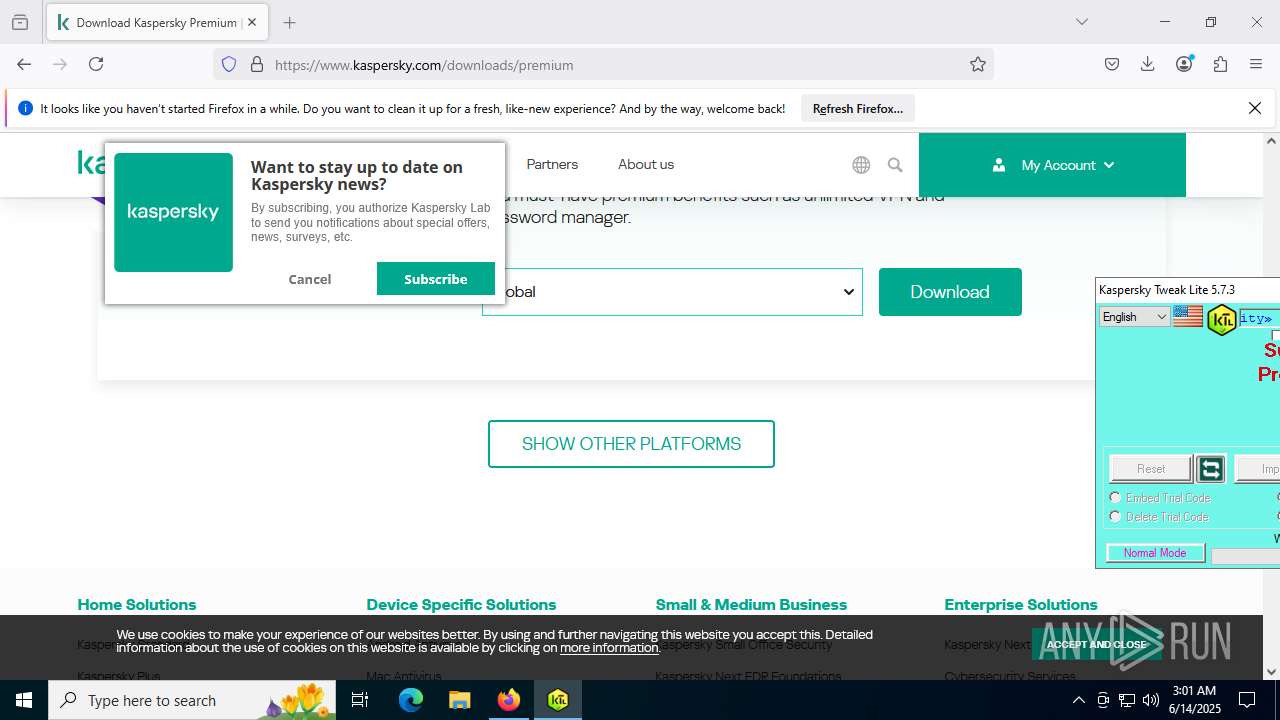The height and width of the screenshot is (720, 1280).
Task: Save page to Pocket
Action: (1112, 64)
